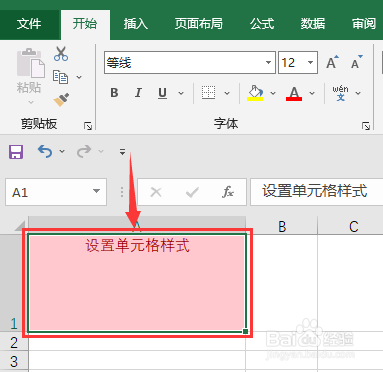Viewport: 383px width, 372px height.
Task: Expand the phonetic guide dropdown arrow
Action: pyautogui.click(x=358, y=93)
